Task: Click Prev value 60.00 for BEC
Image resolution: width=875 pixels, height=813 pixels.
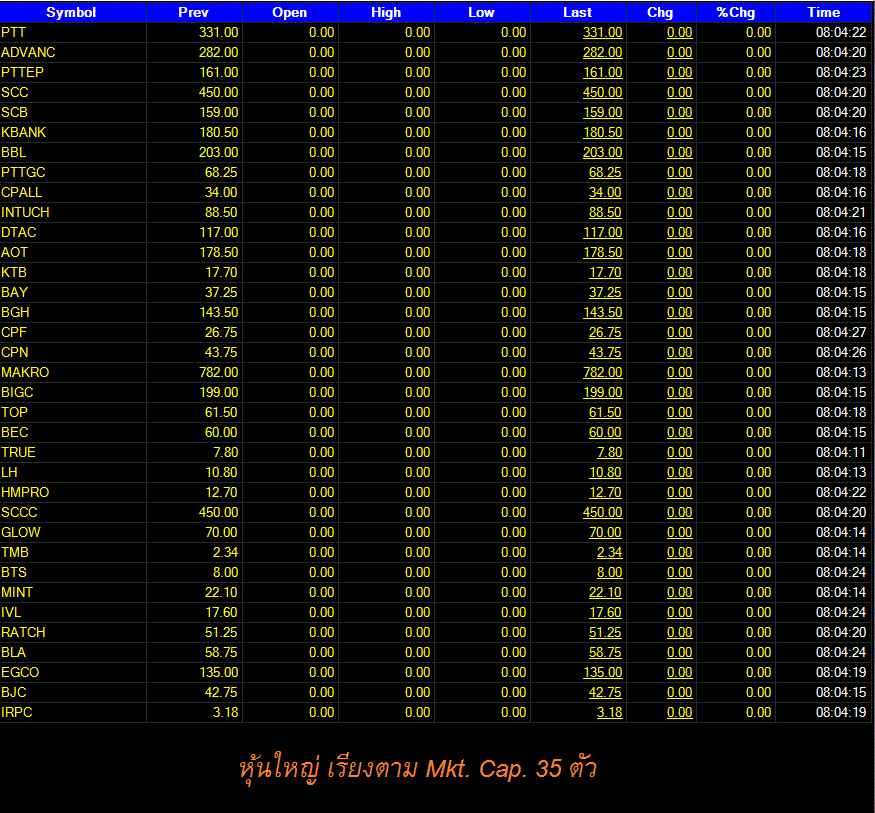Action: pos(221,433)
